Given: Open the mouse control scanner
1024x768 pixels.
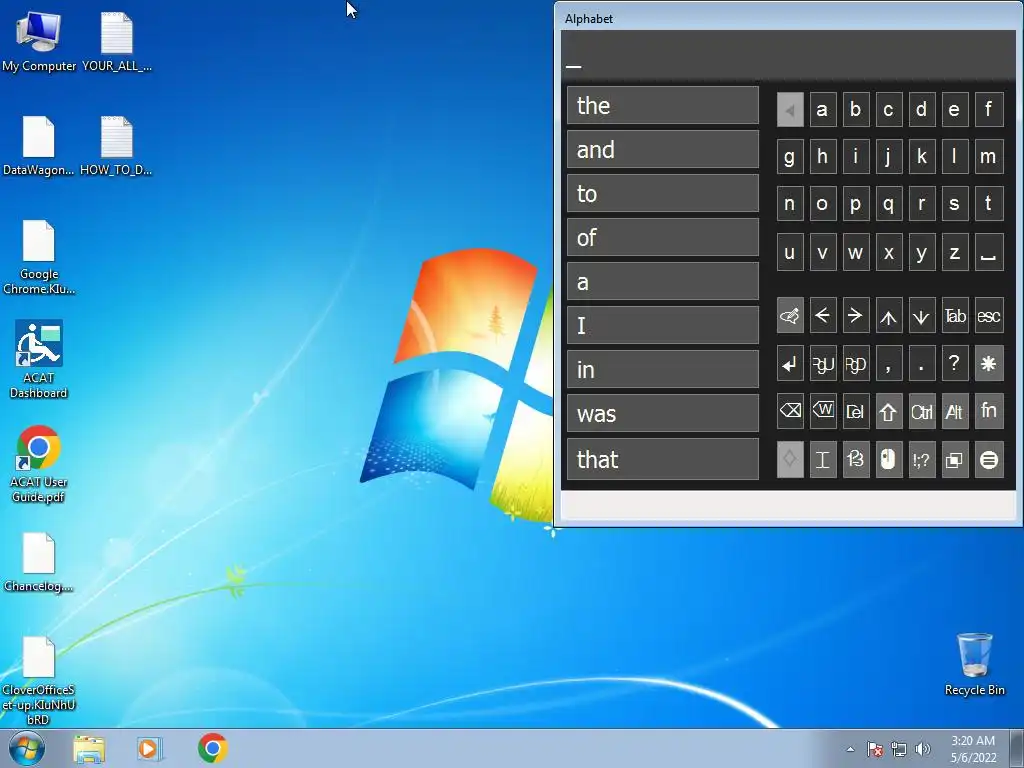Looking at the screenshot, I should [x=888, y=460].
